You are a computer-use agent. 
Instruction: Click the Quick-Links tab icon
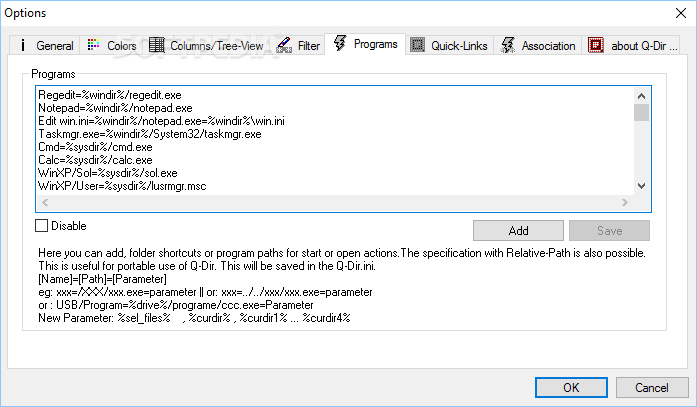417,45
